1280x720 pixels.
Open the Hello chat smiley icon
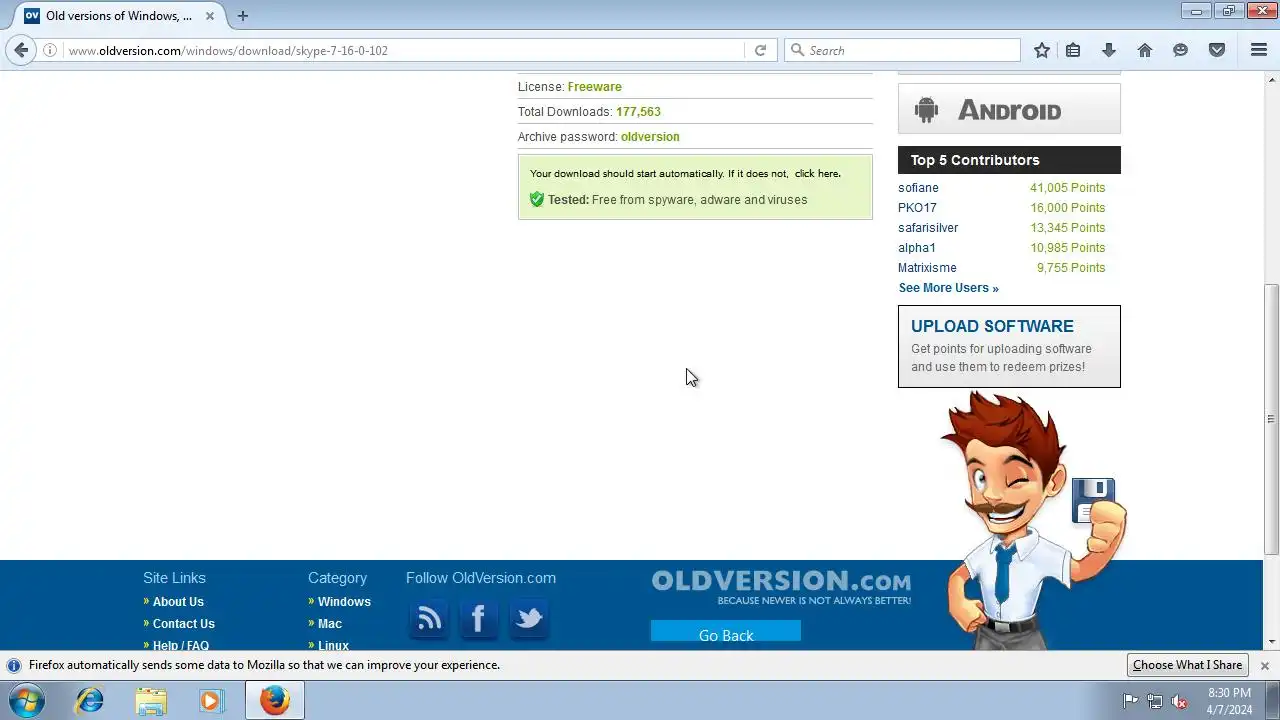[1181, 50]
